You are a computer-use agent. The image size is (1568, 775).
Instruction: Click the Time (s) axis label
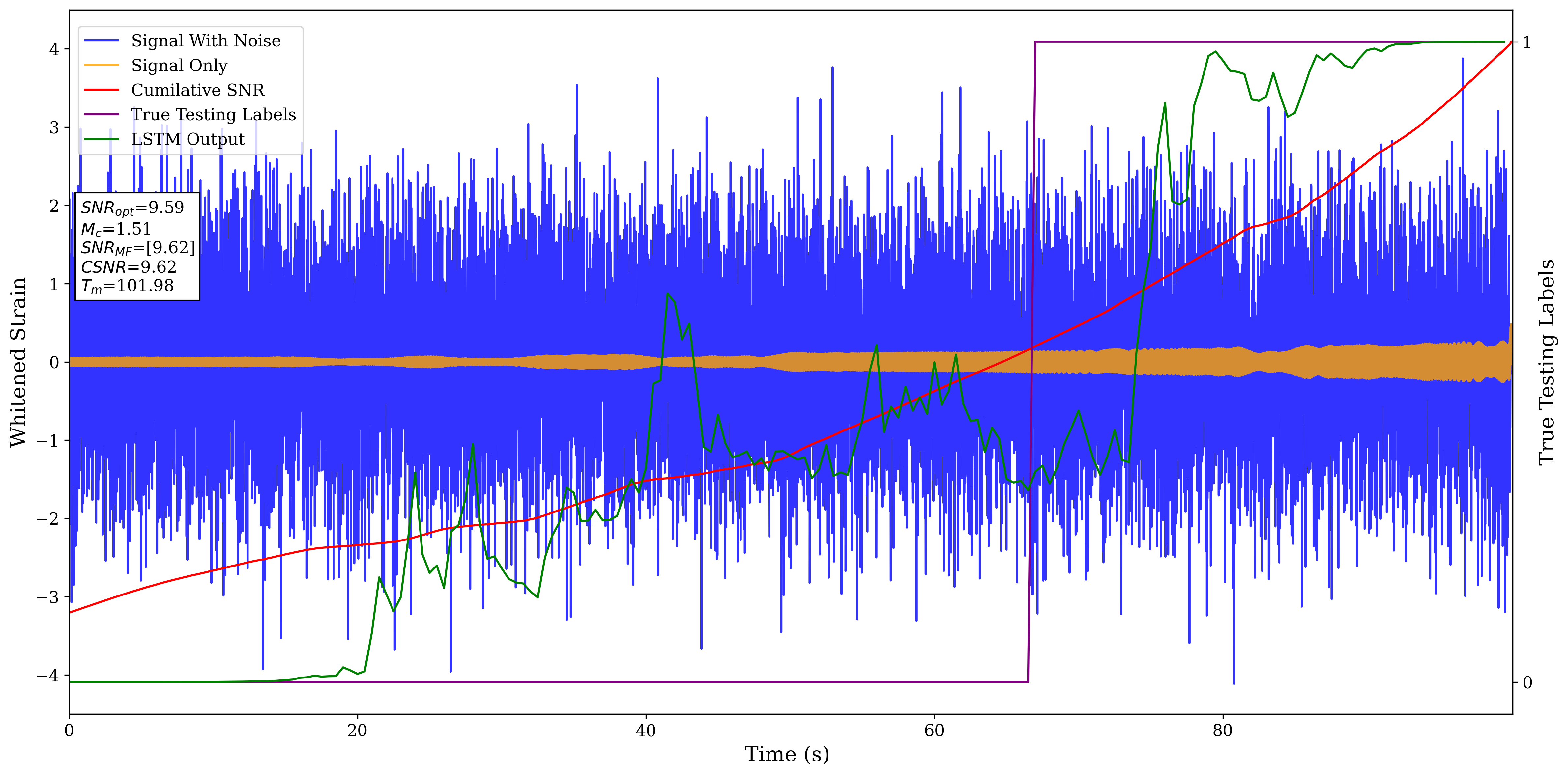pyautogui.click(x=786, y=754)
